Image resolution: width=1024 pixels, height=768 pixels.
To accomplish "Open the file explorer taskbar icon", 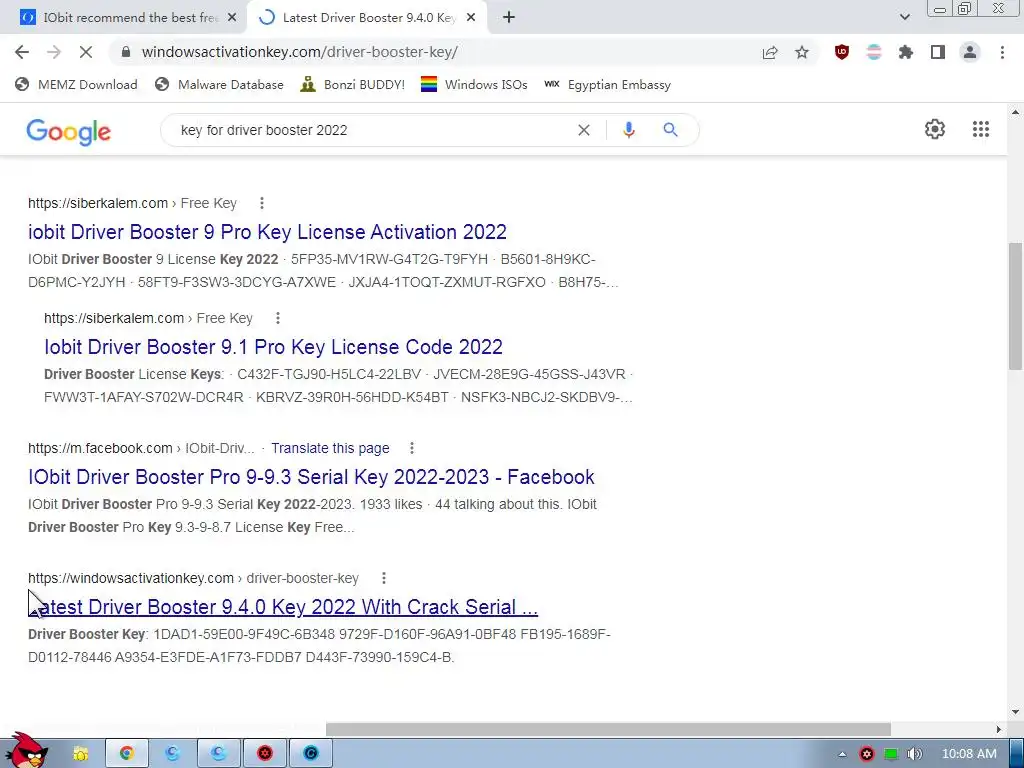I will pos(80,754).
